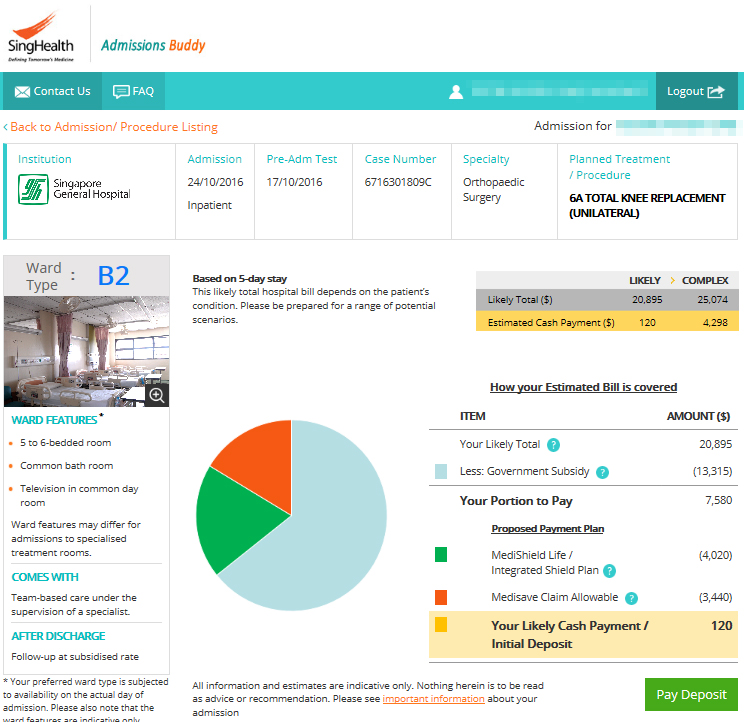Select the LIKELY column header
744x722 pixels.
(x=644, y=280)
